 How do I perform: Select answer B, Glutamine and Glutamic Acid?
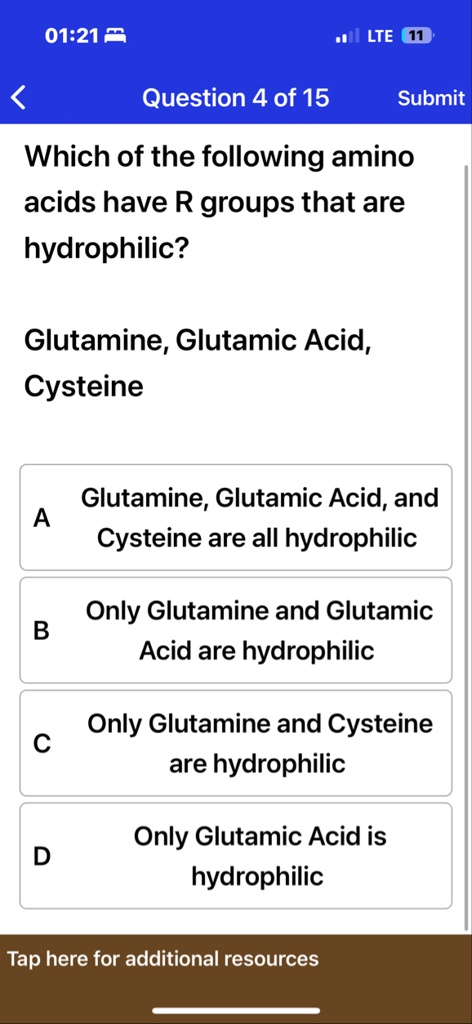tap(236, 630)
